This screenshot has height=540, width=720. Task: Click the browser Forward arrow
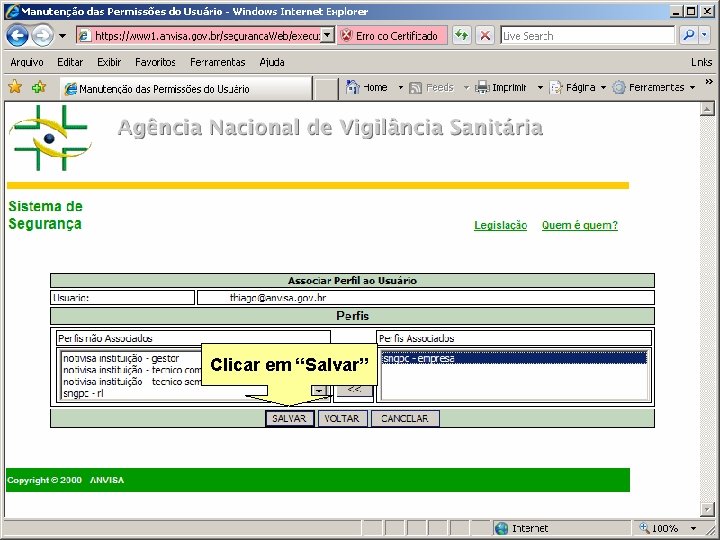click(42, 36)
